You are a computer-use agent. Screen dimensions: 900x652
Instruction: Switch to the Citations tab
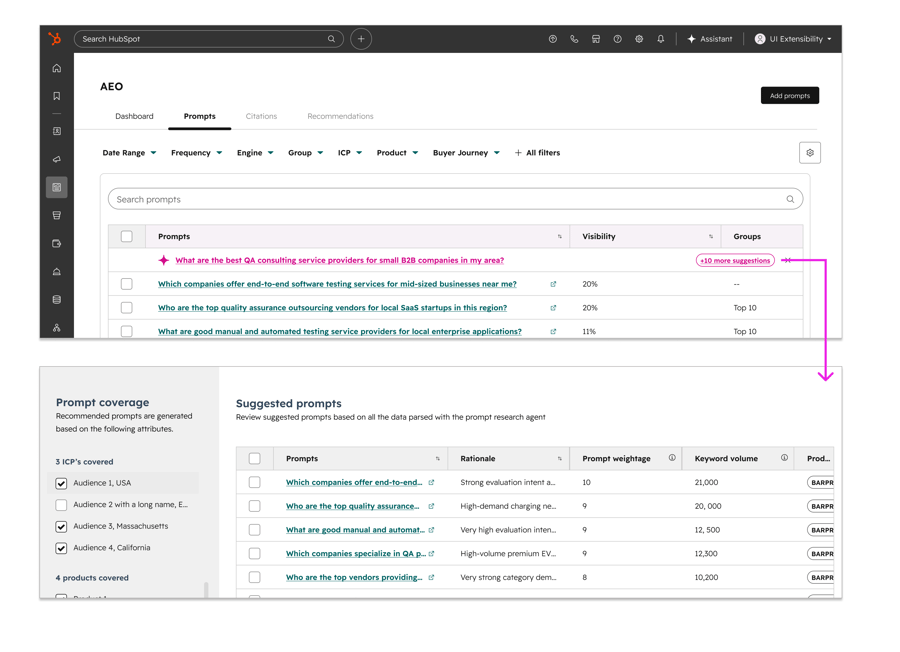261,116
